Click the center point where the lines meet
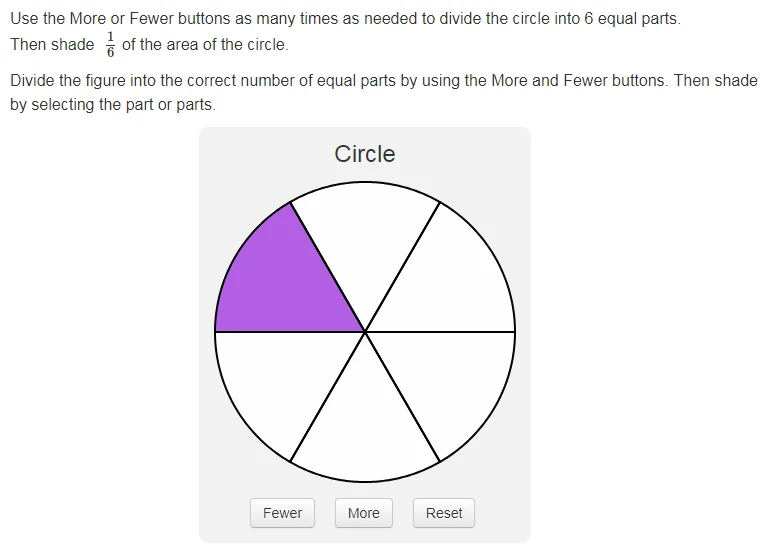 [365, 332]
